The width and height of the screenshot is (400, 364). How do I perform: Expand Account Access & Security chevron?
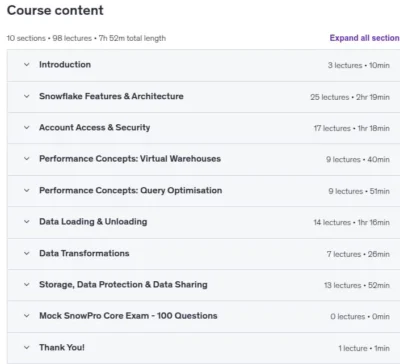tap(27, 127)
